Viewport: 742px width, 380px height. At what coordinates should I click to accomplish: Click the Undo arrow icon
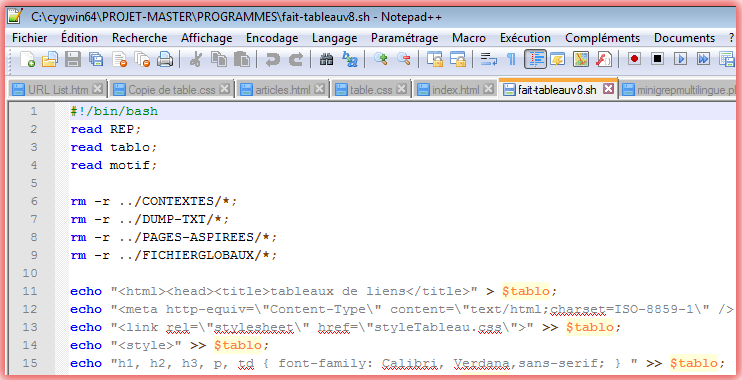tap(272, 59)
